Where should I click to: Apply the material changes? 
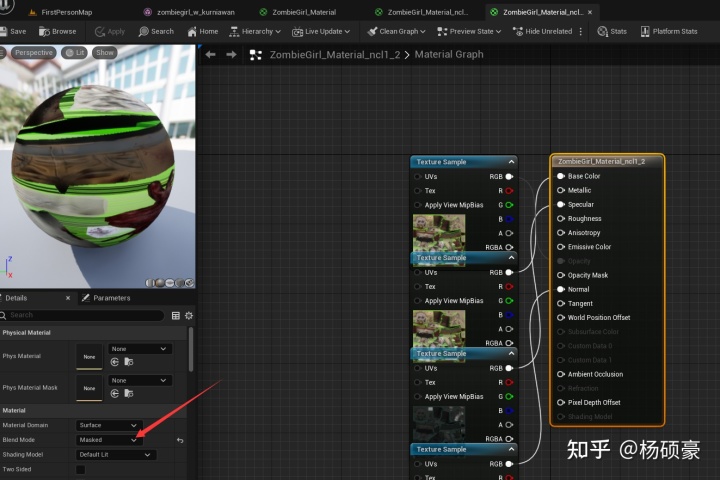[x=110, y=31]
